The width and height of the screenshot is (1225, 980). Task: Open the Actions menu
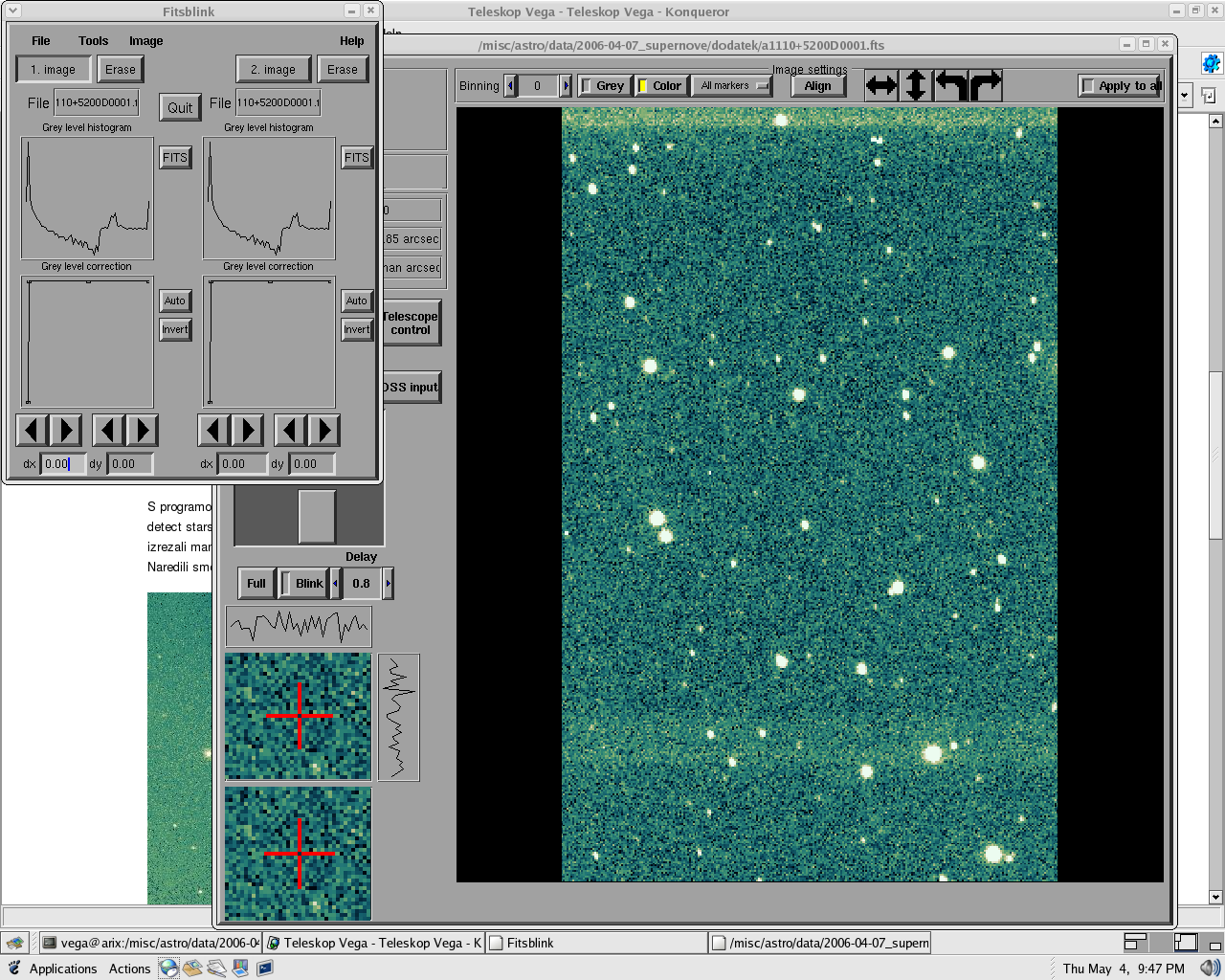129,969
